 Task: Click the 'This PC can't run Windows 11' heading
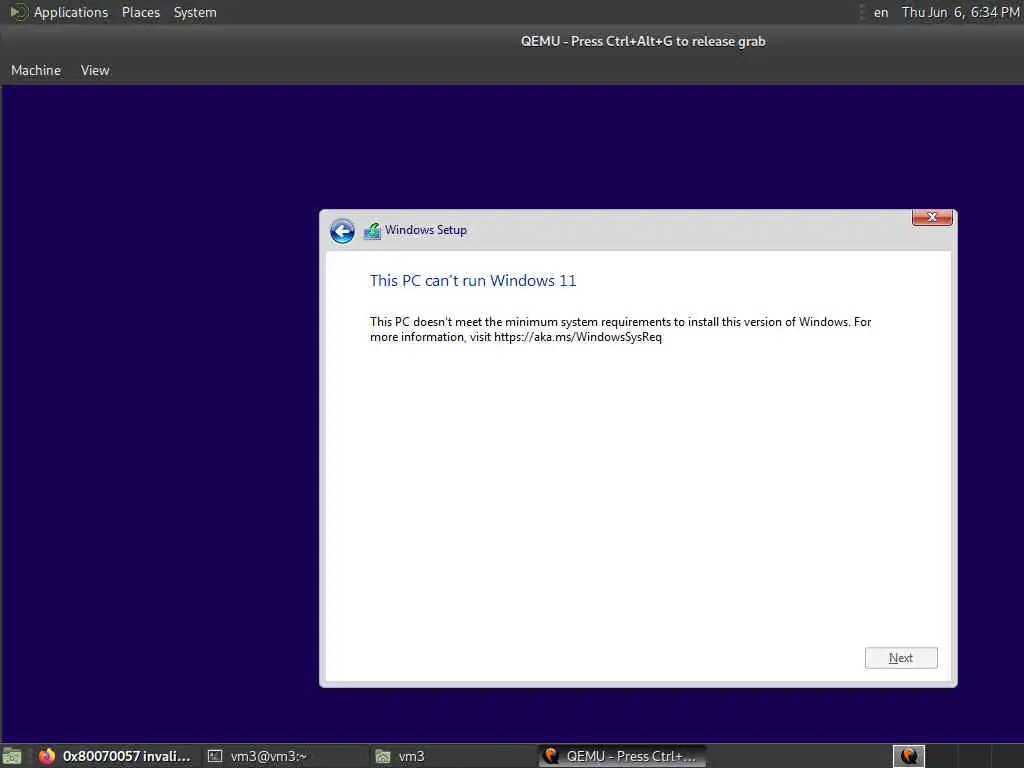pyautogui.click(x=473, y=281)
